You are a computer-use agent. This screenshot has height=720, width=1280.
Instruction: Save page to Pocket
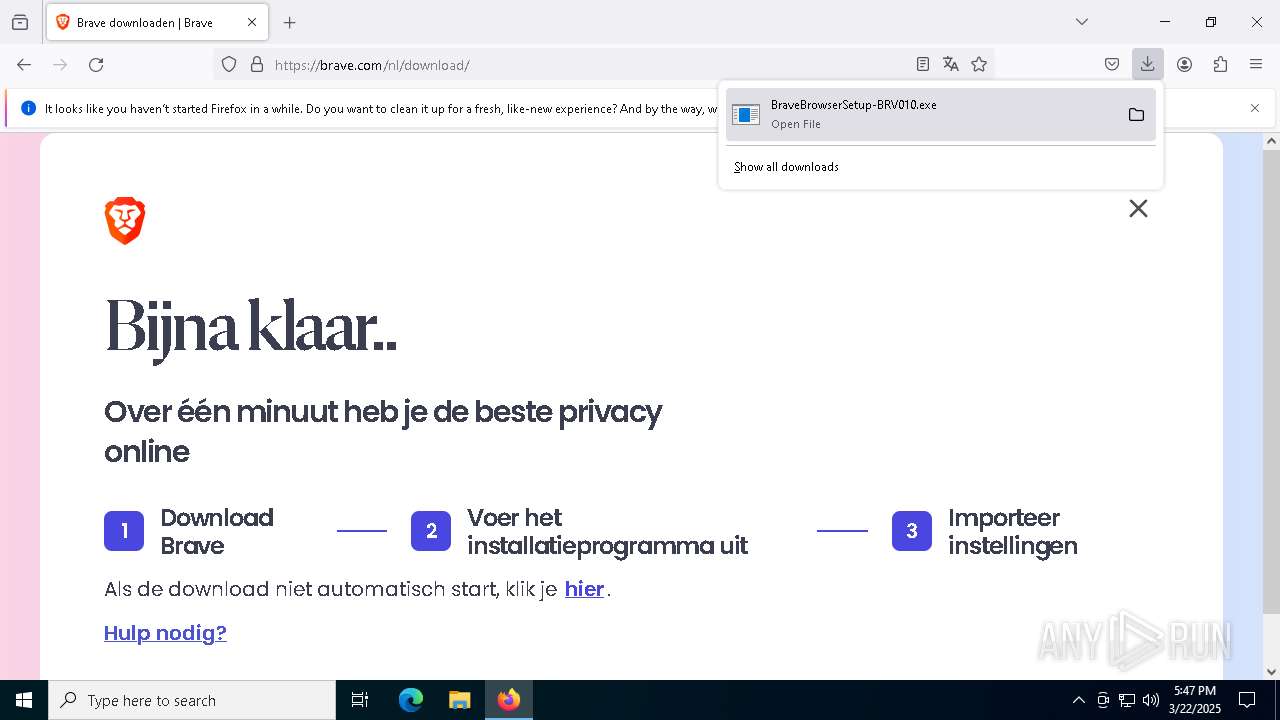click(1112, 64)
